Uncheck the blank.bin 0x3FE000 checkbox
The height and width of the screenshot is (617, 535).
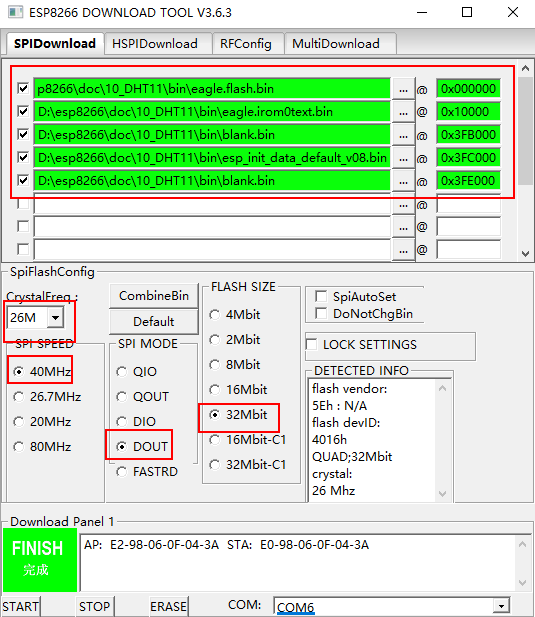(x=23, y=180)
